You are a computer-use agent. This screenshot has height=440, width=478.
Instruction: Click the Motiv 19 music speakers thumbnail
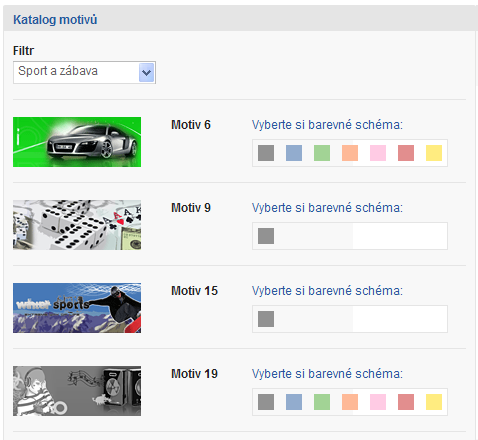(77, 391)
